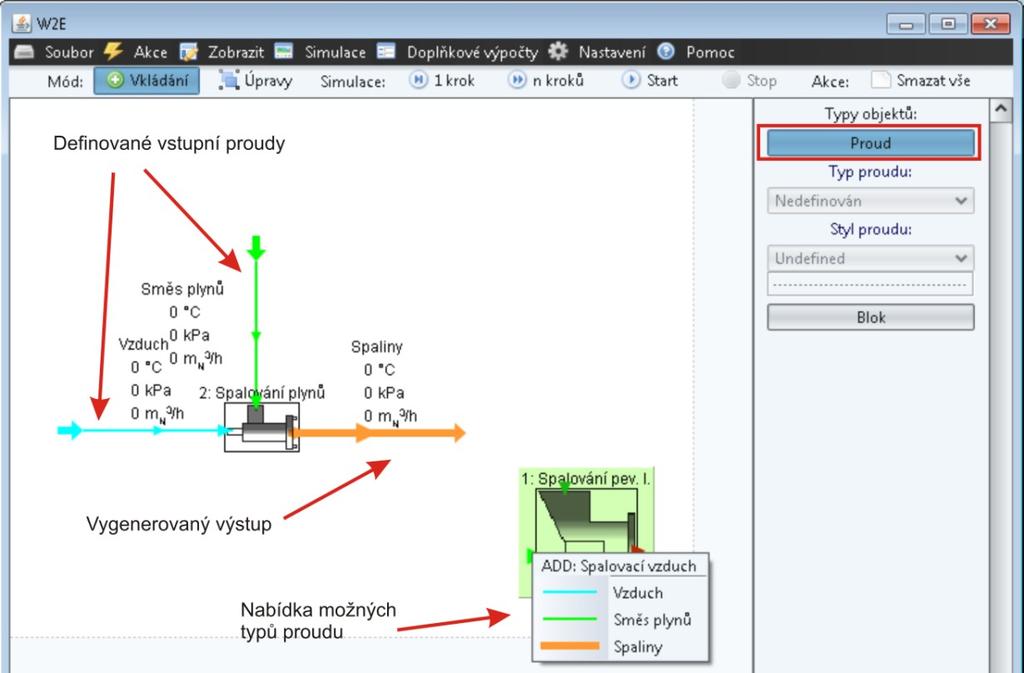Select the Spalování plynů burner block

pos(262,428)
